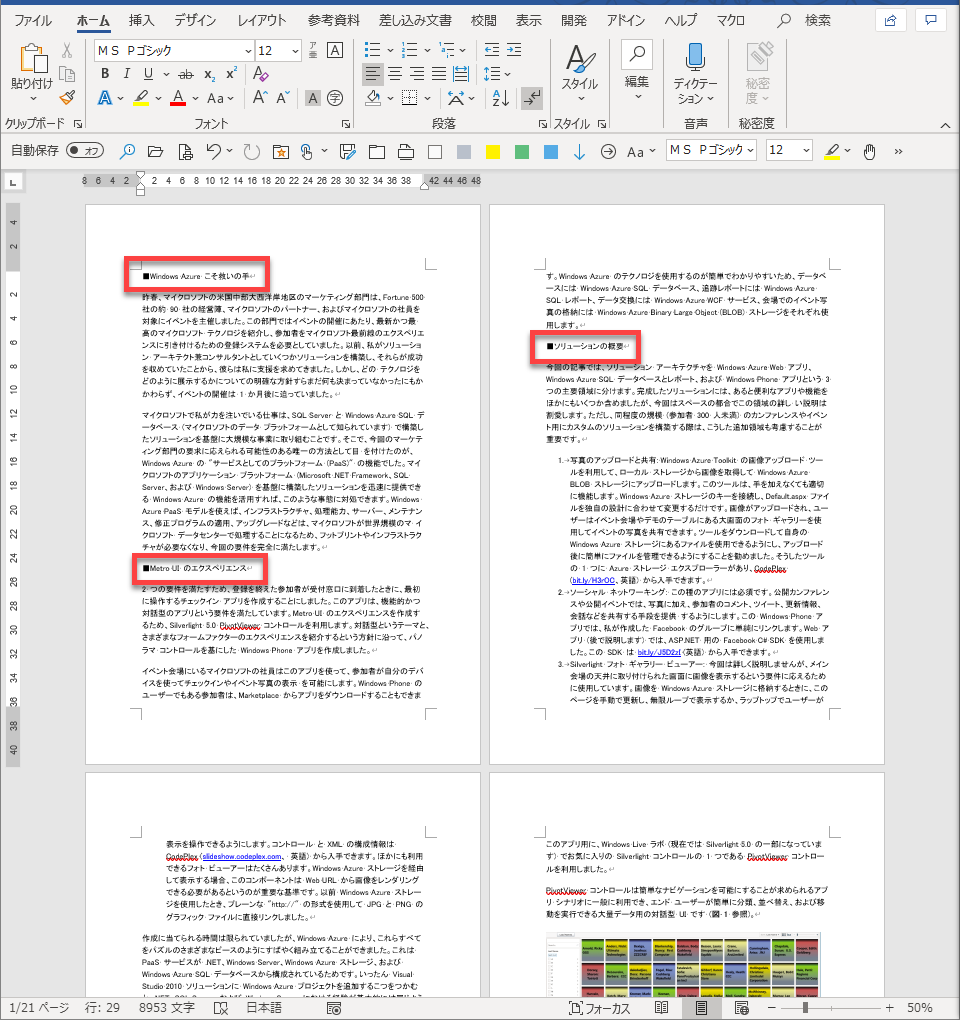960x1020 pixels.
Task: Click the Share icon at top right
Action: click(x=888, y=20)
